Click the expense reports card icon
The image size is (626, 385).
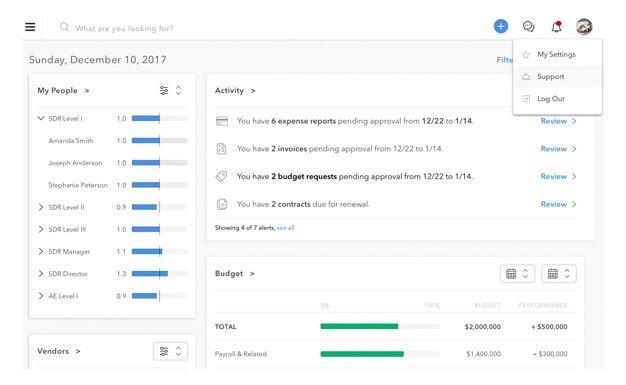click(222, 121)
